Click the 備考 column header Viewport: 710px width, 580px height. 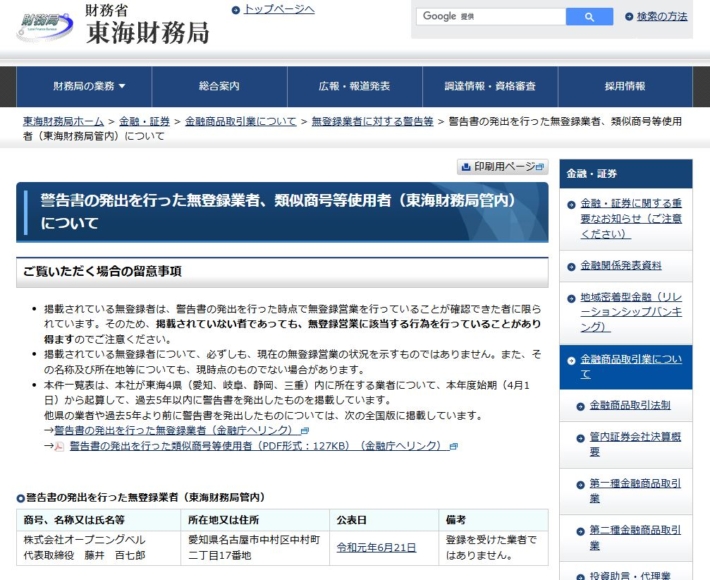tap(493, 520)
